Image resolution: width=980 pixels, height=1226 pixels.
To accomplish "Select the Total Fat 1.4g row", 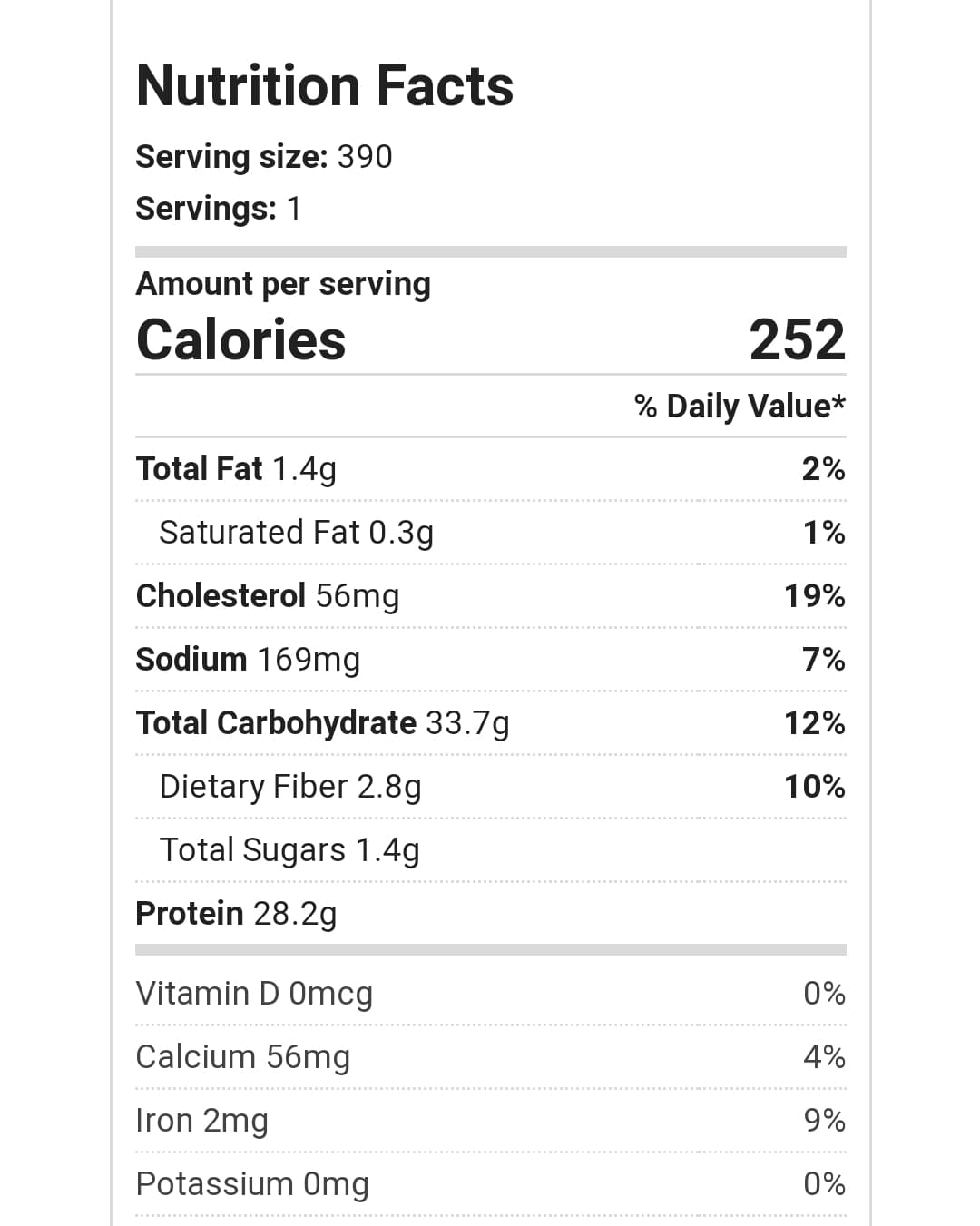I will 236,469.
